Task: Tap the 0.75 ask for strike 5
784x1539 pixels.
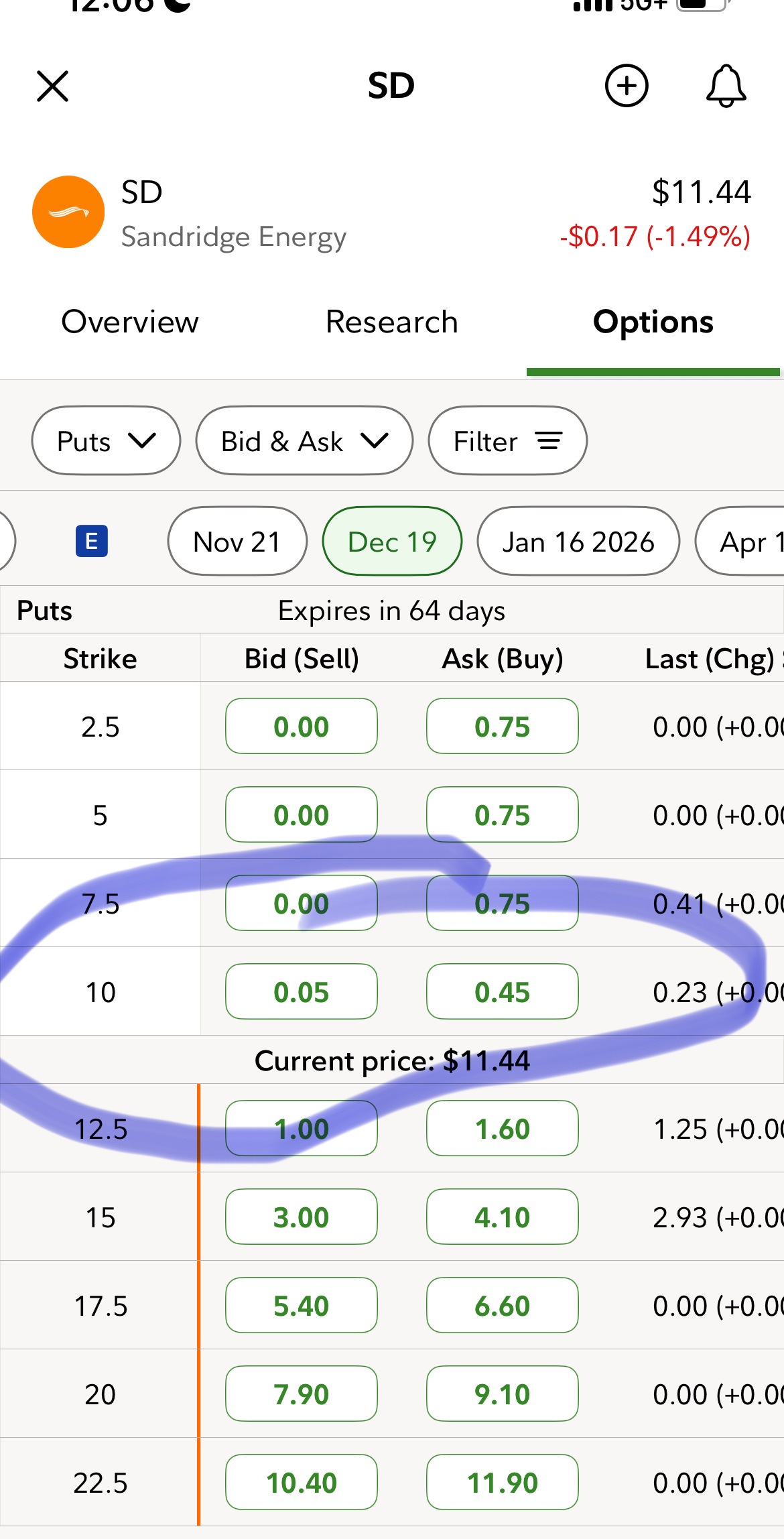Action: click(x=503, y=814)
